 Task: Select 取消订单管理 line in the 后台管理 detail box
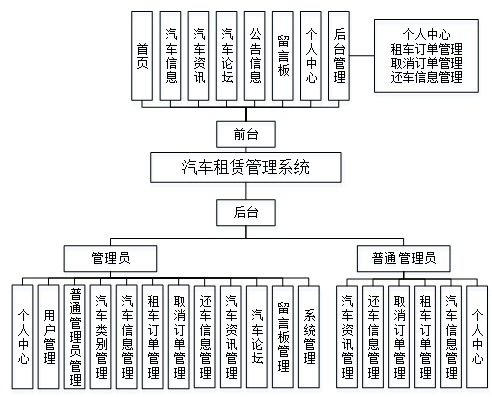(426, 63)
